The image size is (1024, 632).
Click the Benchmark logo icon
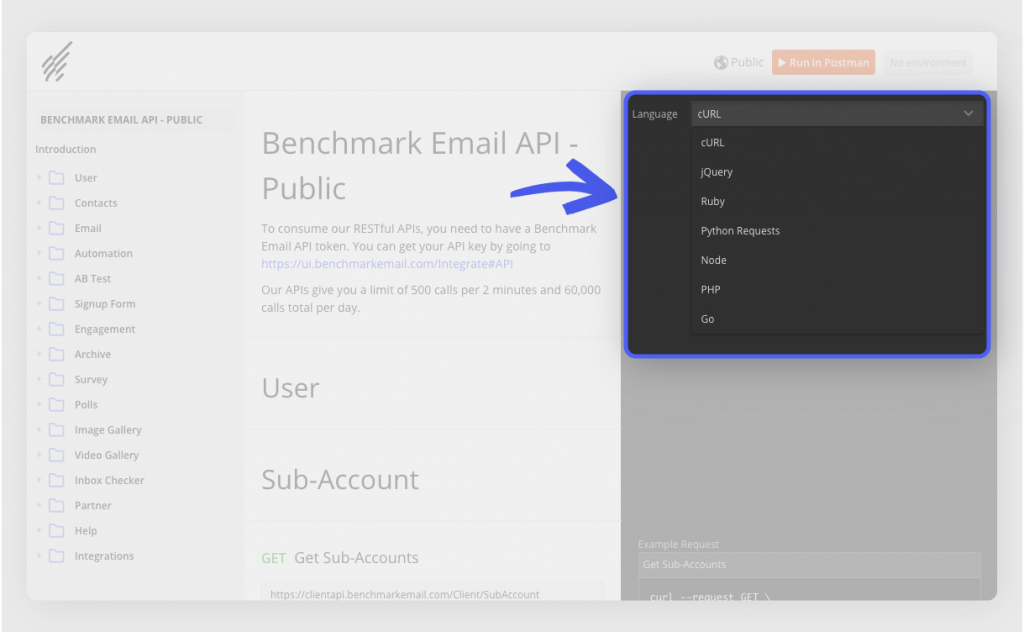[57, 62]
